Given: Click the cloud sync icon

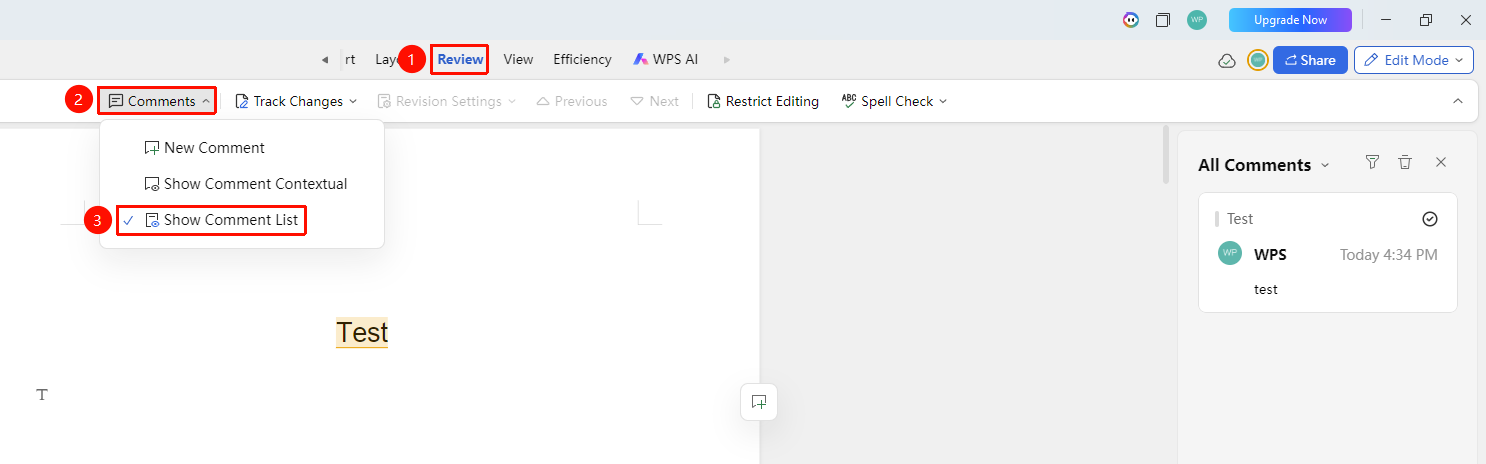Looking at the screenshot, I should [x=1227, y=61].
